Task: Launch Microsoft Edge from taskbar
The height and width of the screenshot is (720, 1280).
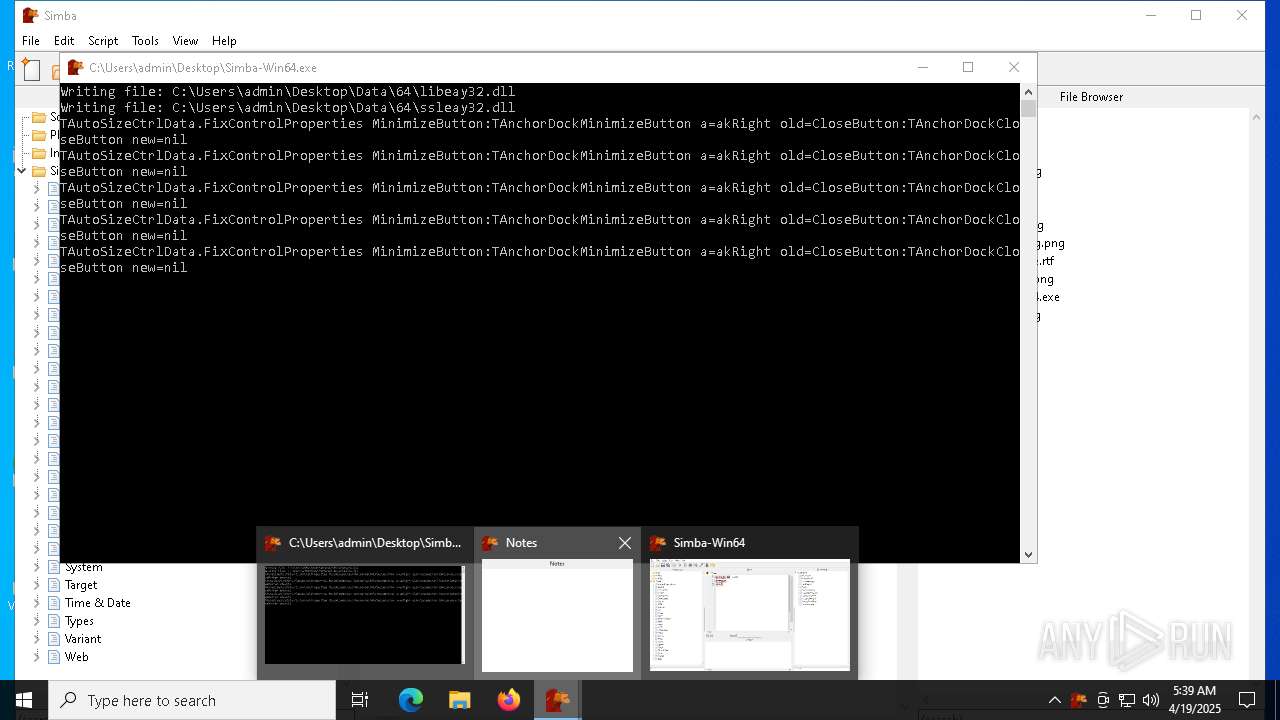Action: (x=411, y=700)
